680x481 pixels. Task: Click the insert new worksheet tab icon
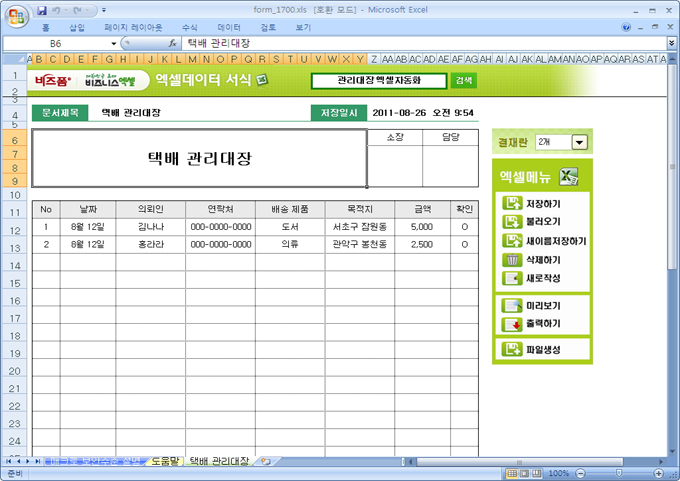pos(265,461)
